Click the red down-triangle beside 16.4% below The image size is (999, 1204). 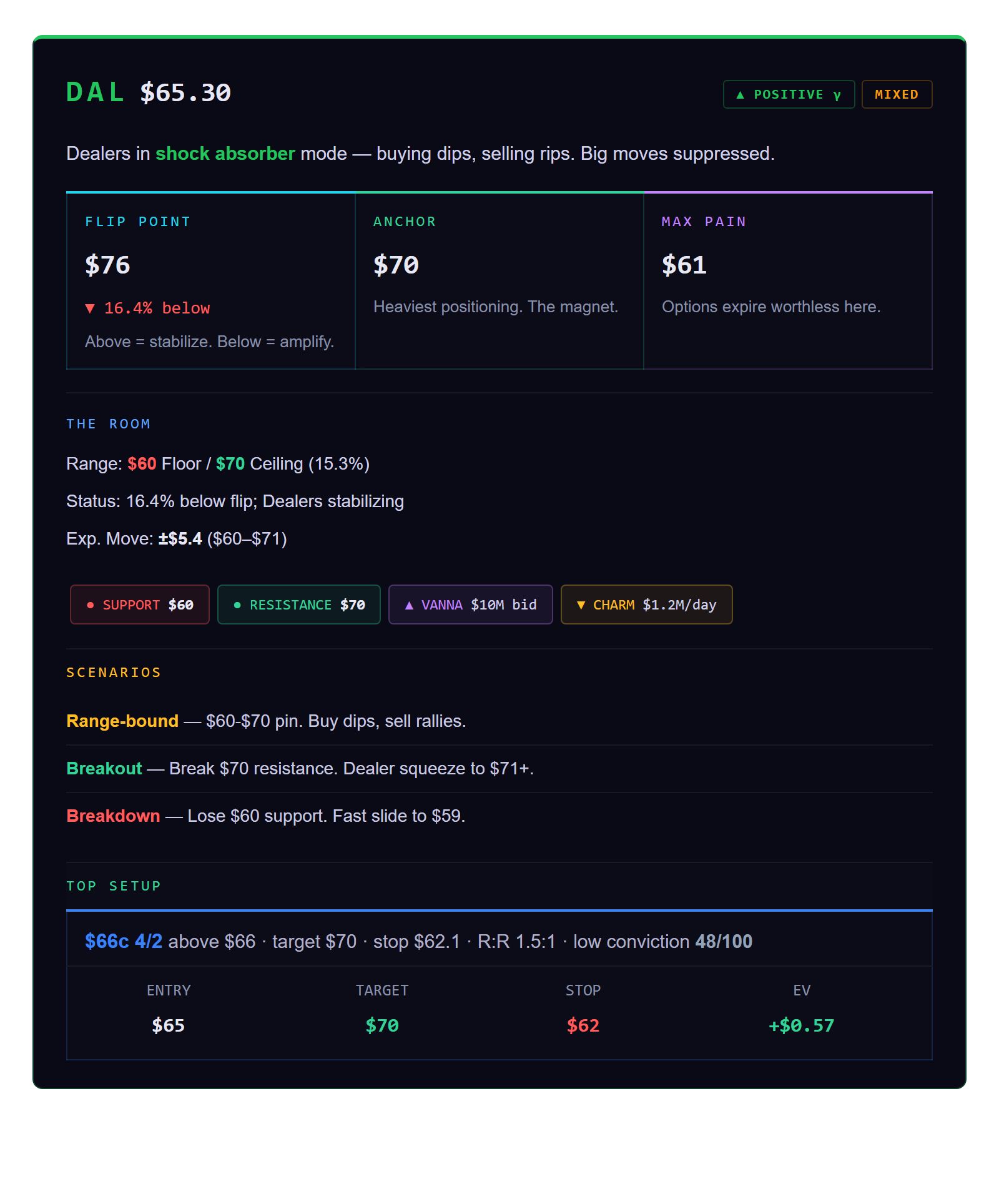pyautogui.click(x=90, y=308)
